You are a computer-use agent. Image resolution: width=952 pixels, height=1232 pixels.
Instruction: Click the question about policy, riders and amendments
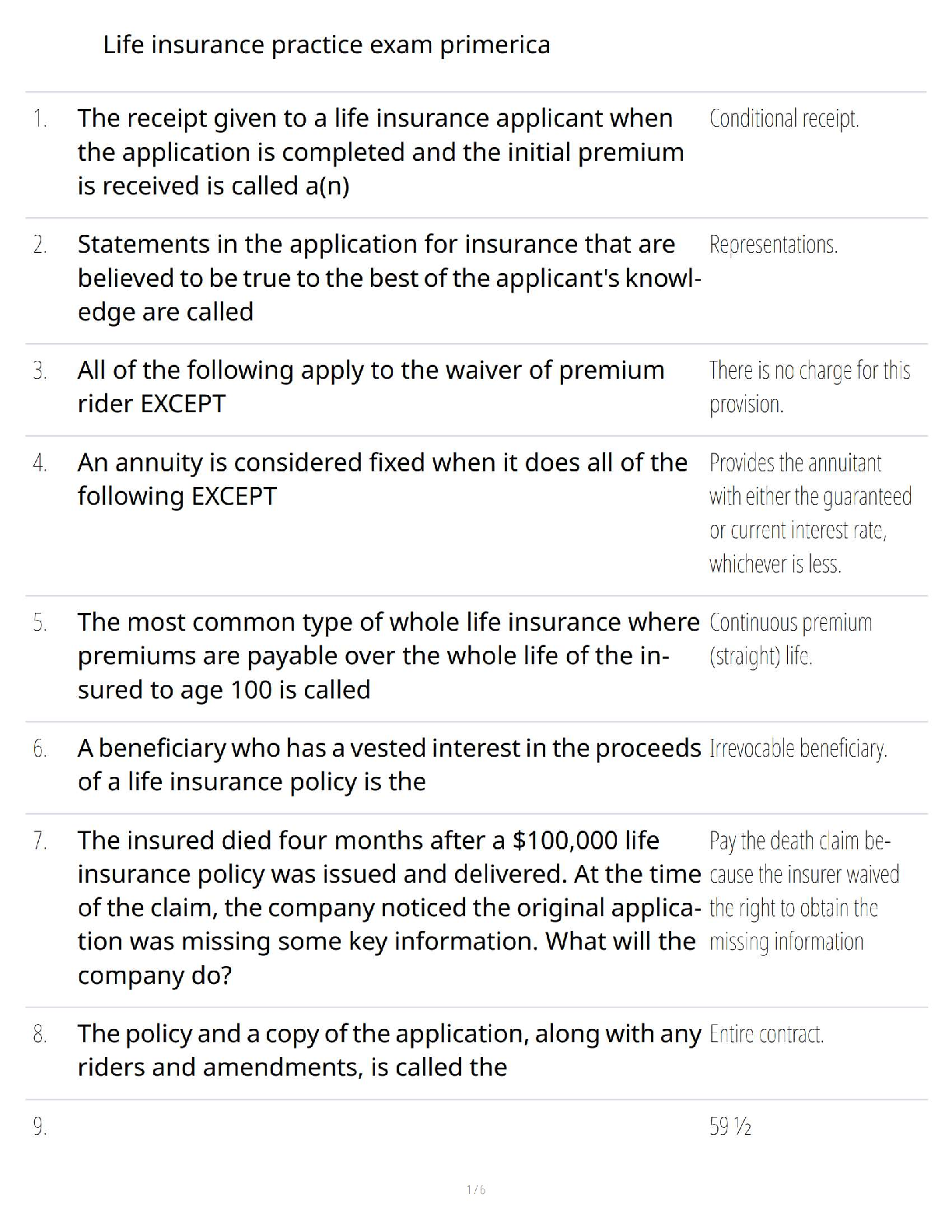pos(388,1050)
